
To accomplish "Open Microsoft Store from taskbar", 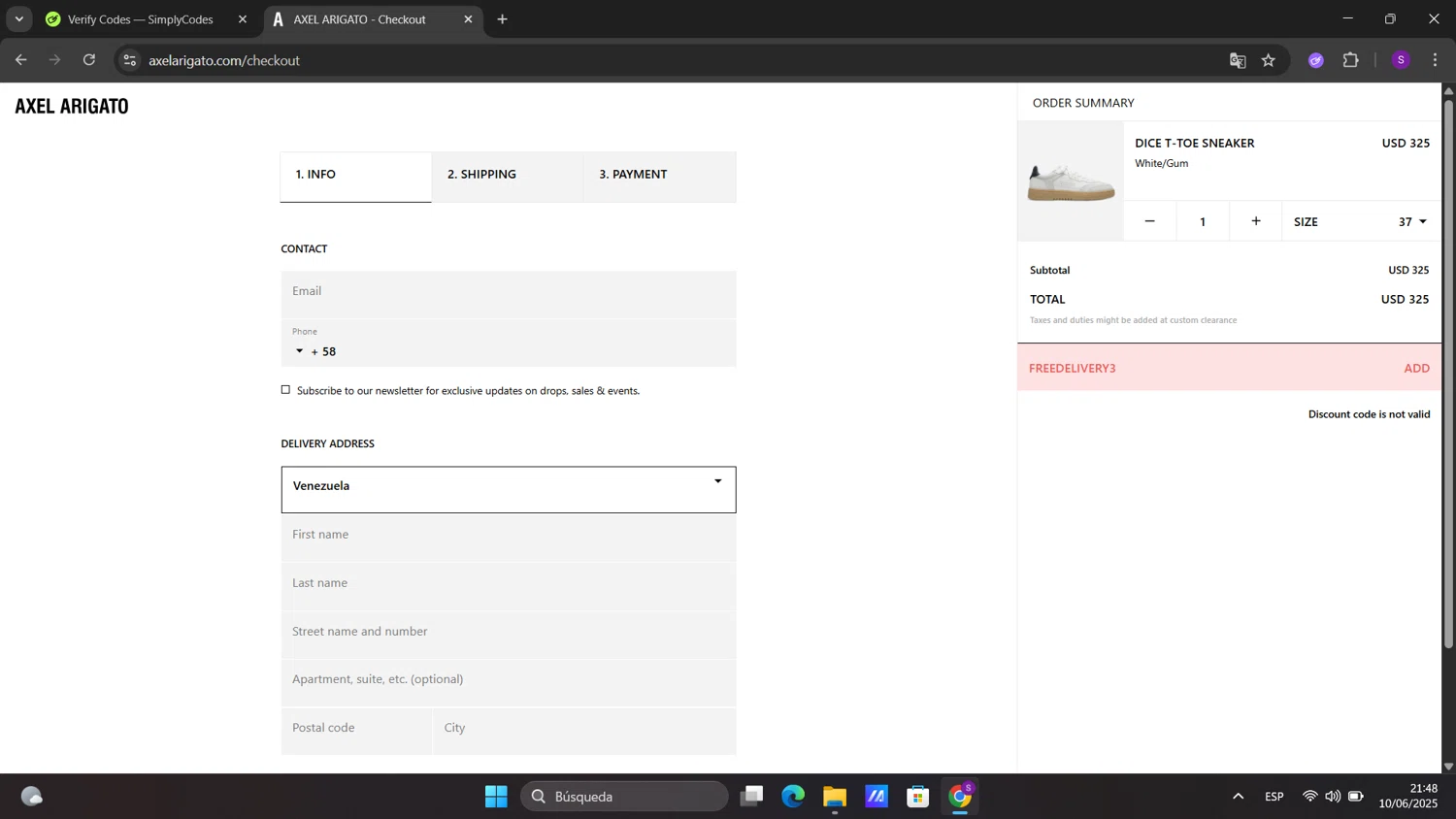I will (x=918, y=797).
